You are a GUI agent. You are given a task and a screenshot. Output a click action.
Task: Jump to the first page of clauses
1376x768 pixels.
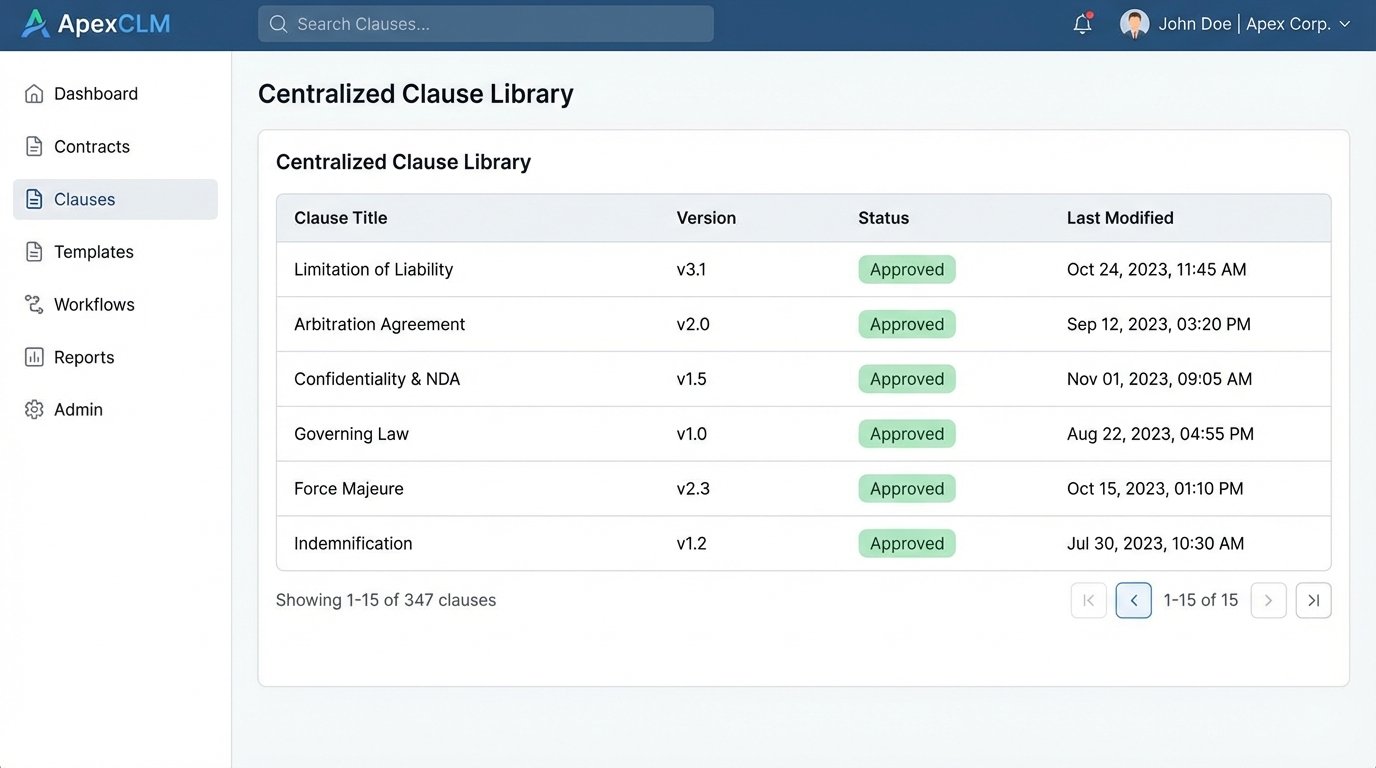click(1088, 600)
